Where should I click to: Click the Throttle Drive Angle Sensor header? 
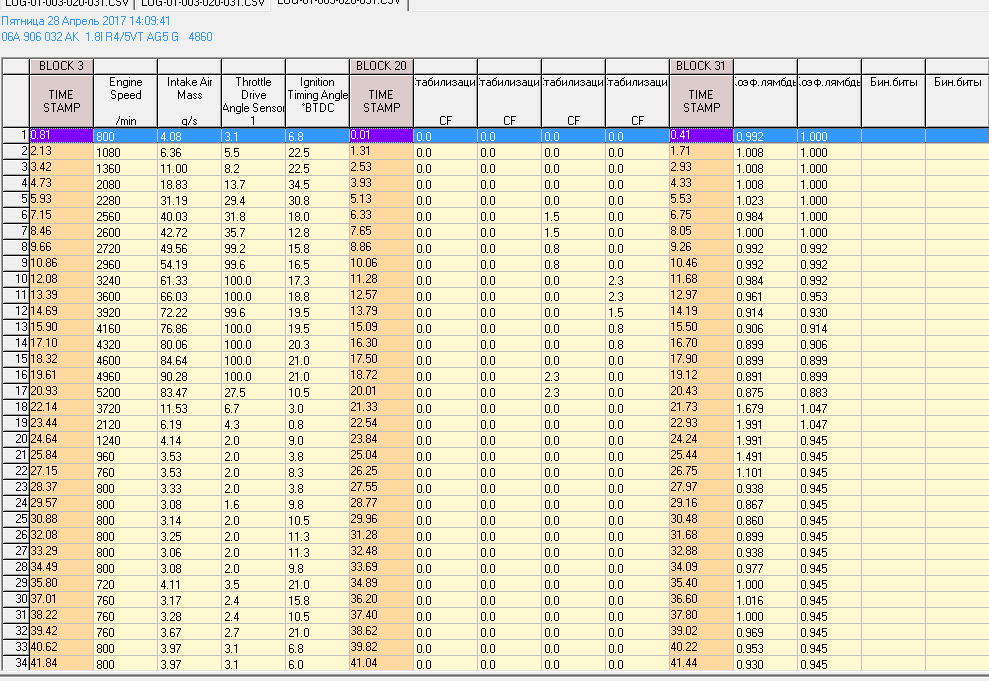click(x=253, y=101)
